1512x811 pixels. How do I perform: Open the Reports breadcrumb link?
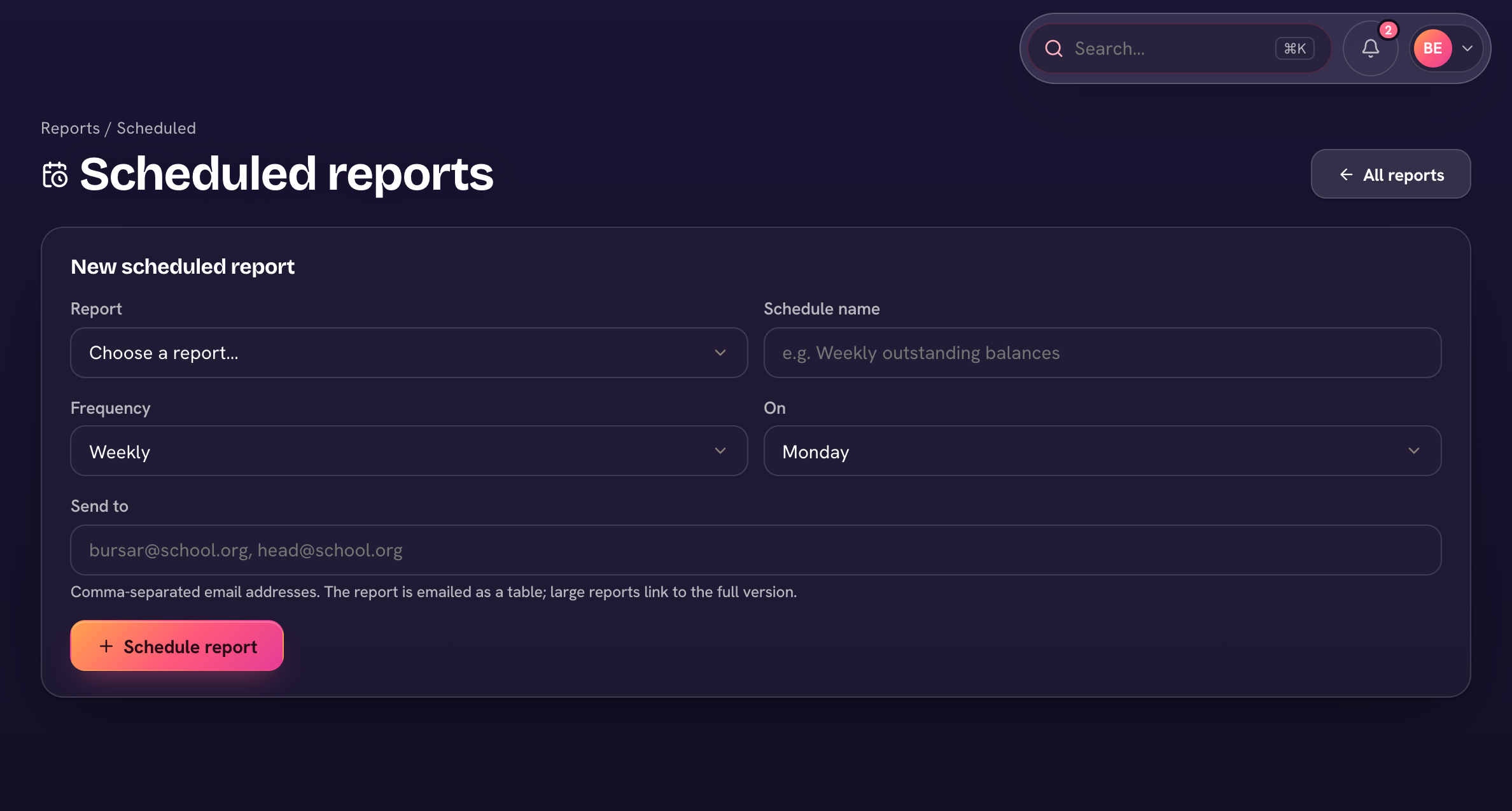click(70, 128)
